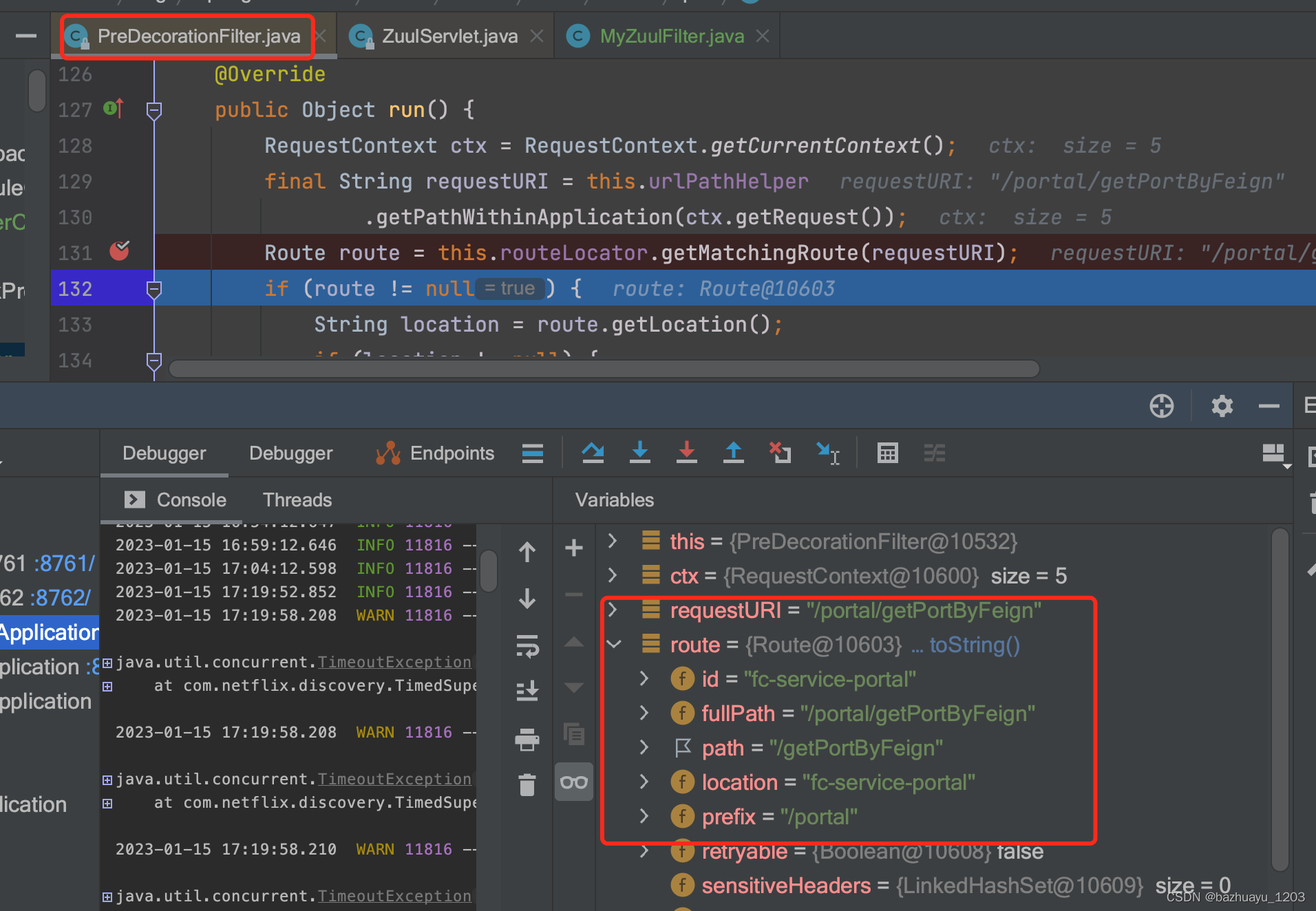Click Show Execution Point icon
The height and width of the screenshot is (911, 1316).
pos(533,453)
